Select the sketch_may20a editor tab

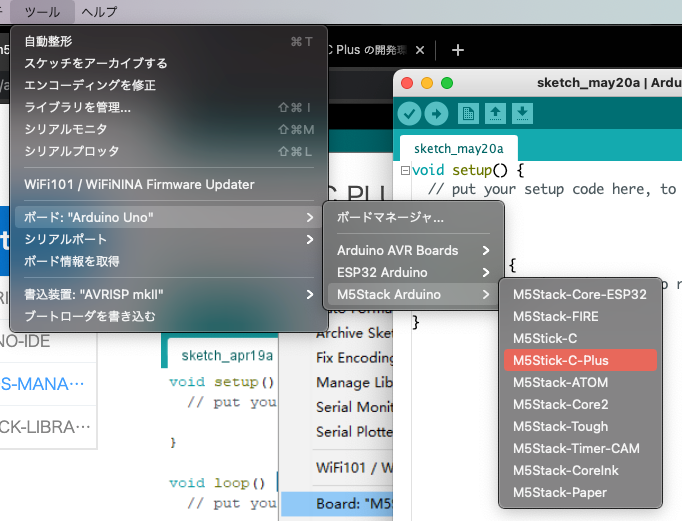(x=458, y=148)
